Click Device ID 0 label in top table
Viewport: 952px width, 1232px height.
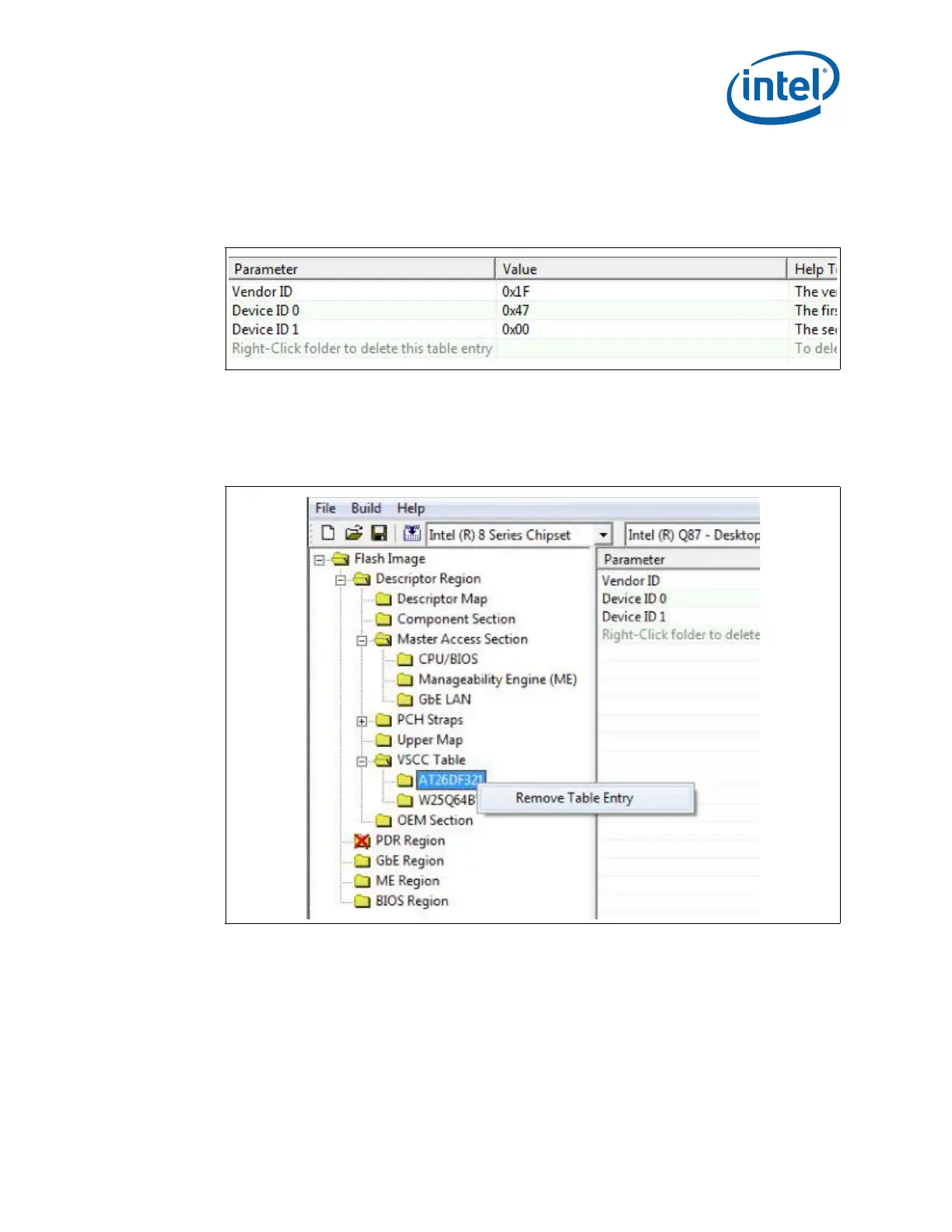tap(265, 310)
